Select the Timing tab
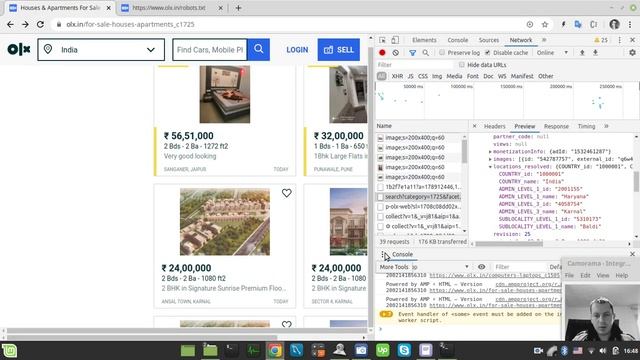 pyautogui.click(x=586, y=126)
